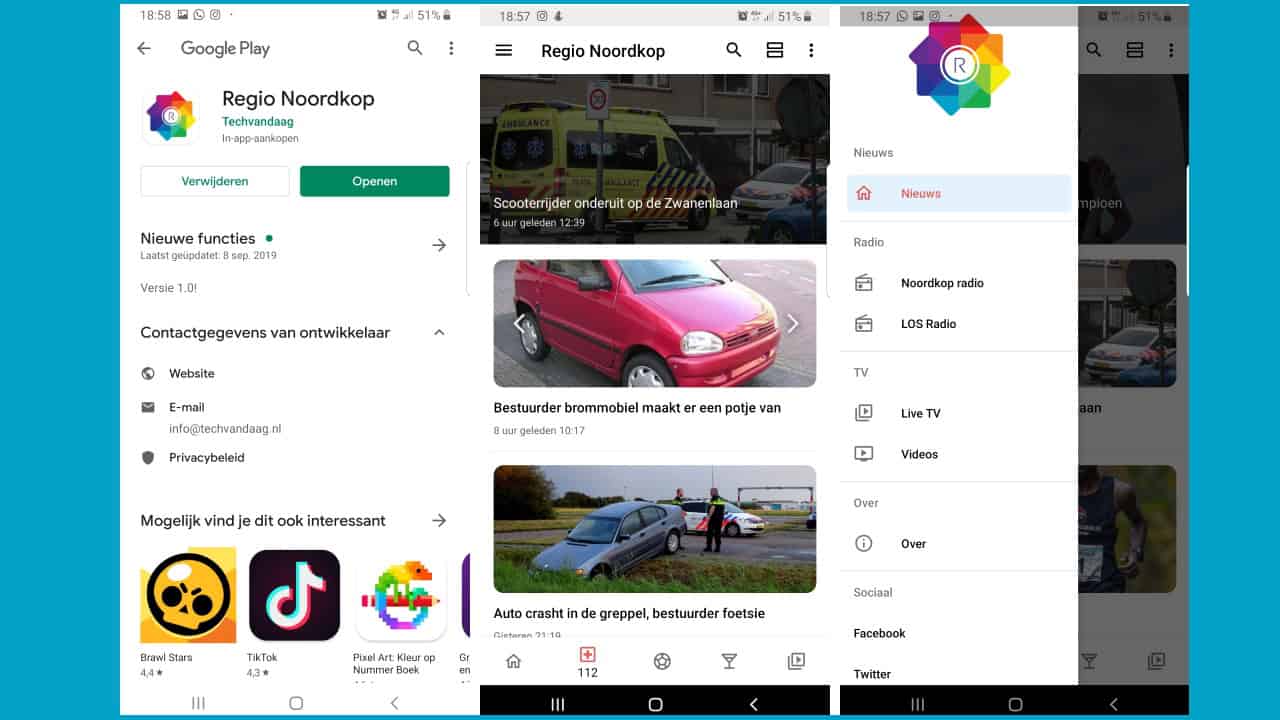Tap dimmed search icon behind drawer
1280x720 pixels.
coord(1094,50)
